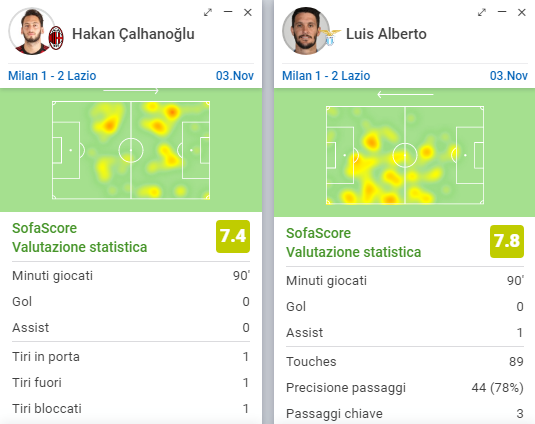Close the Luis Alberto panel

[522, 13]
